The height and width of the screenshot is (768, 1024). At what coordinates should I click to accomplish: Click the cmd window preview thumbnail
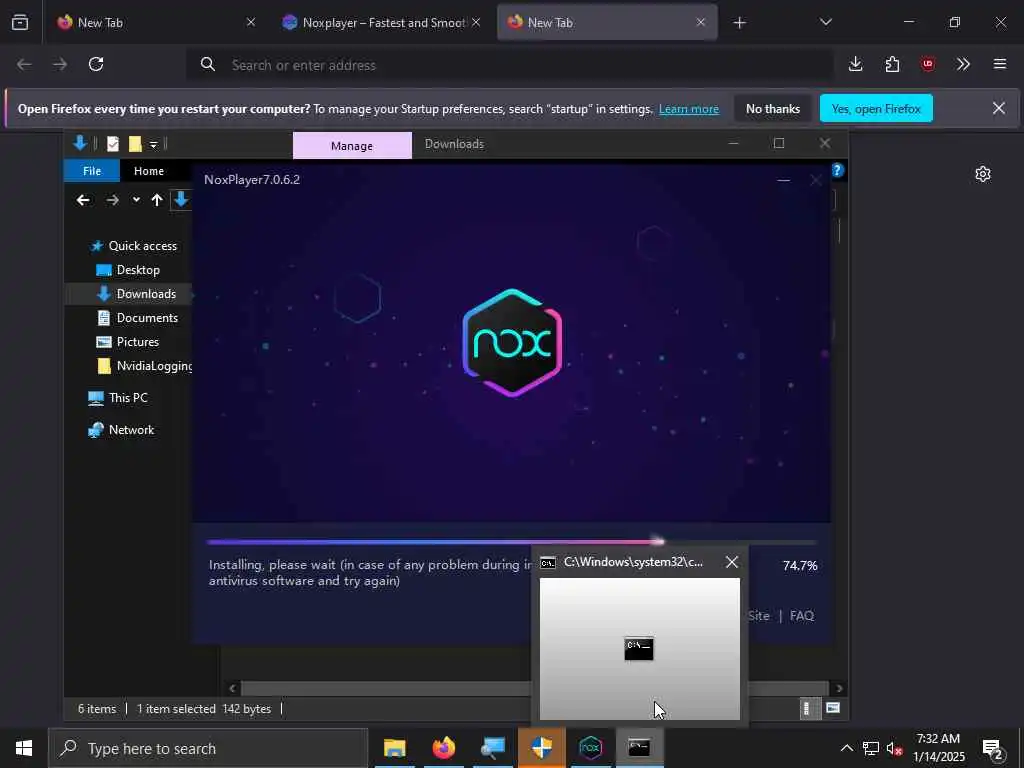tap(640, 648)
